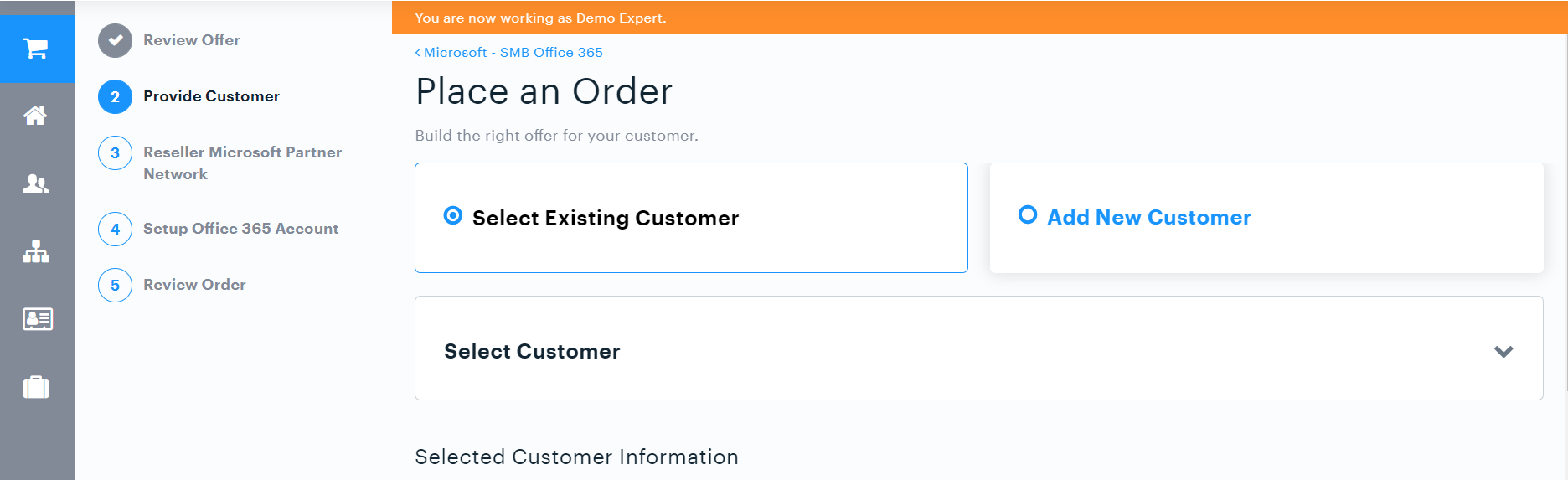Image resolution: width=1568 pixels, height=480 pixels.
Task: Click the step 2 circle icon
Action: point(115,96)
